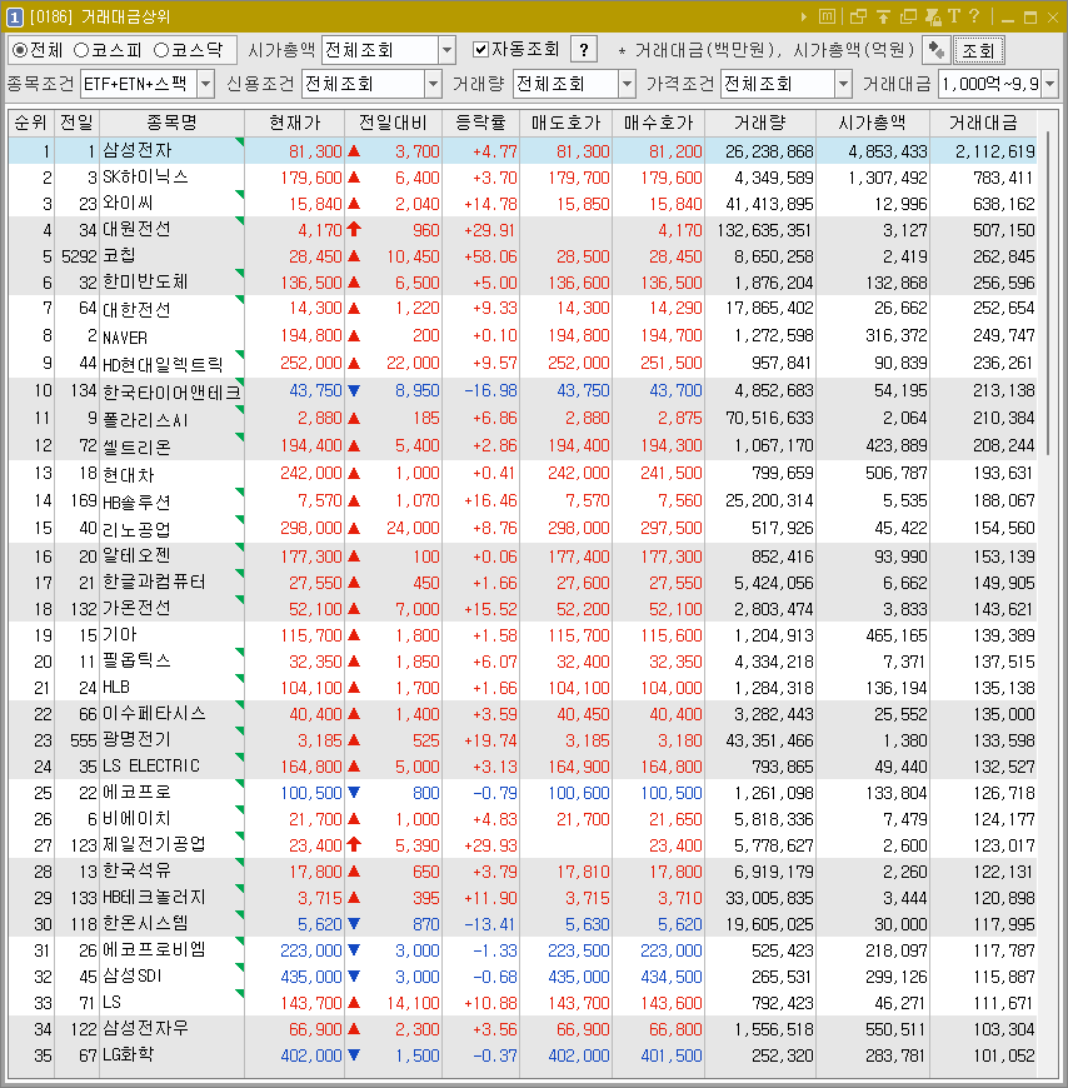This screenshot has height=1088, width=1068.
Task: Click the 2,112,619 trading value cell
Action: point(995,151)
